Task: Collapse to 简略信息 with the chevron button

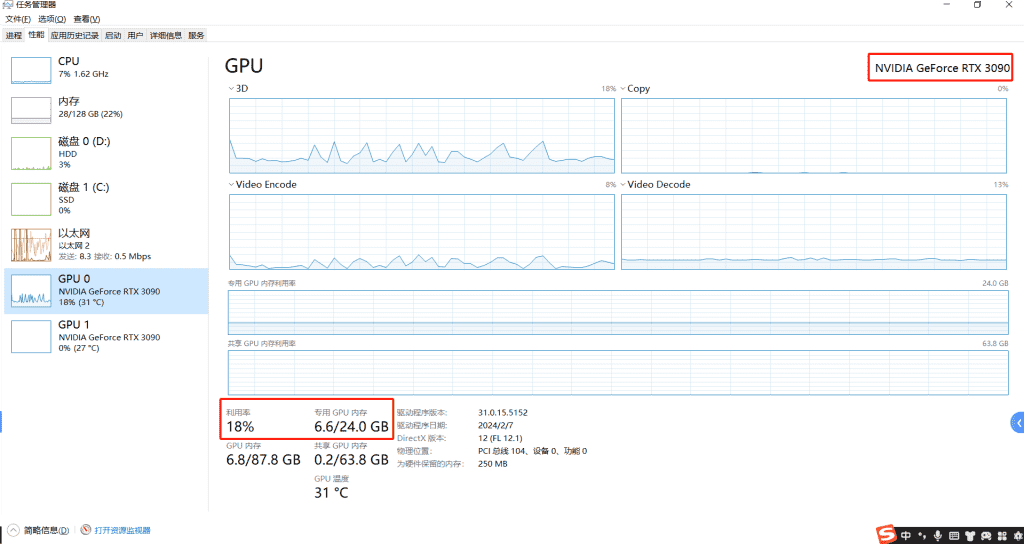Action: click(x=13, y=530)
